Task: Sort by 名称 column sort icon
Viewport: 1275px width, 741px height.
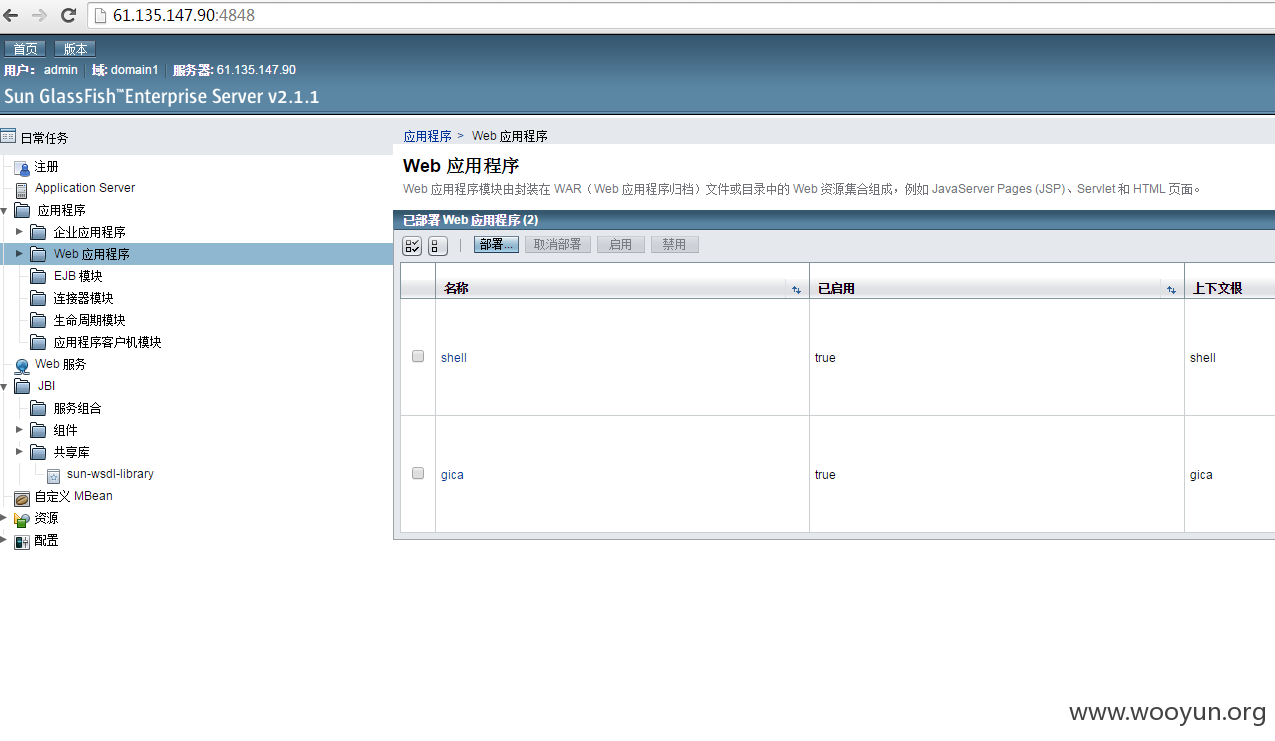Action: point(797,289)
